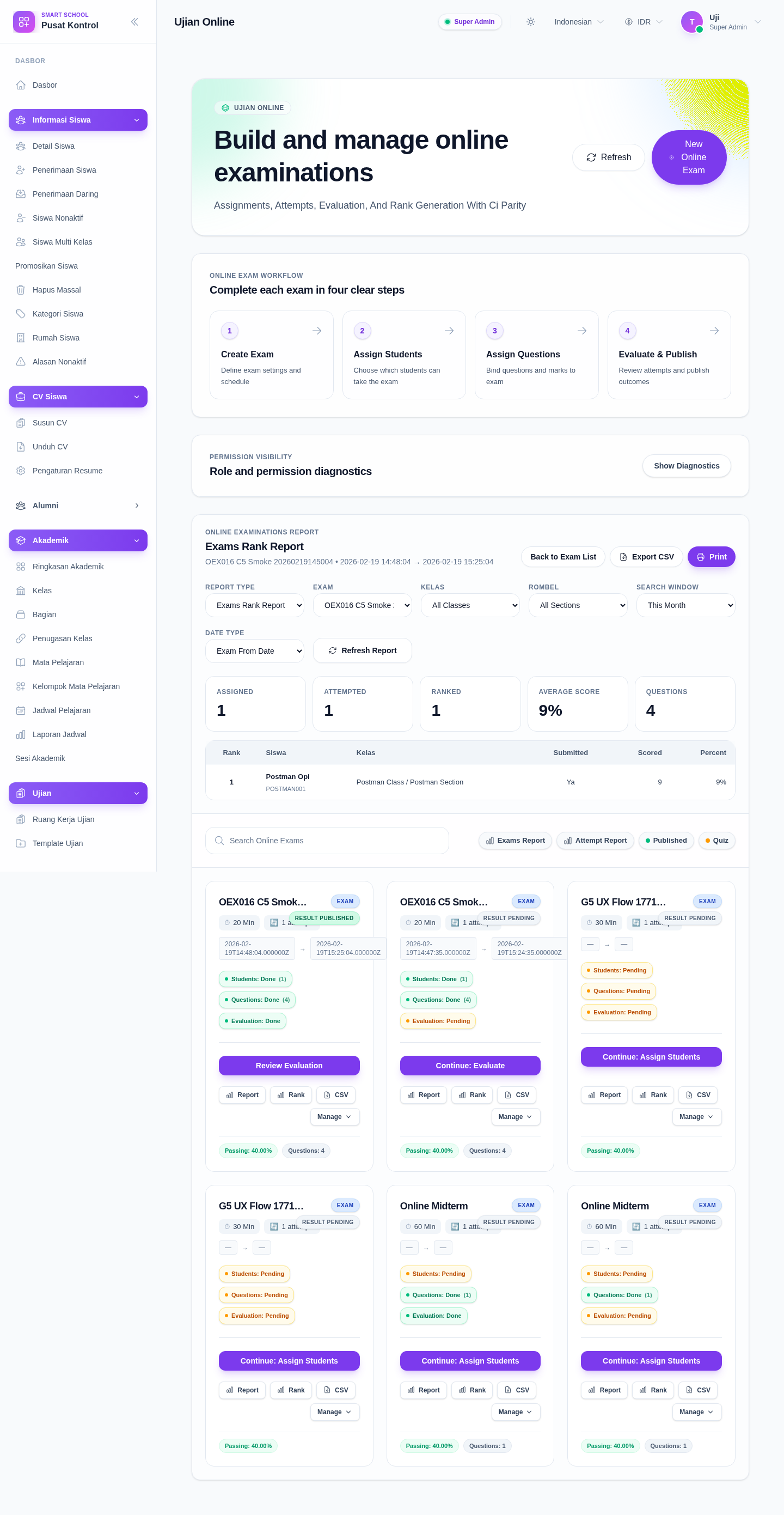Viewport: 784px width, 1515px height.
Task: Open the Uji user profile menu chevron
Action: click(757, 22)
